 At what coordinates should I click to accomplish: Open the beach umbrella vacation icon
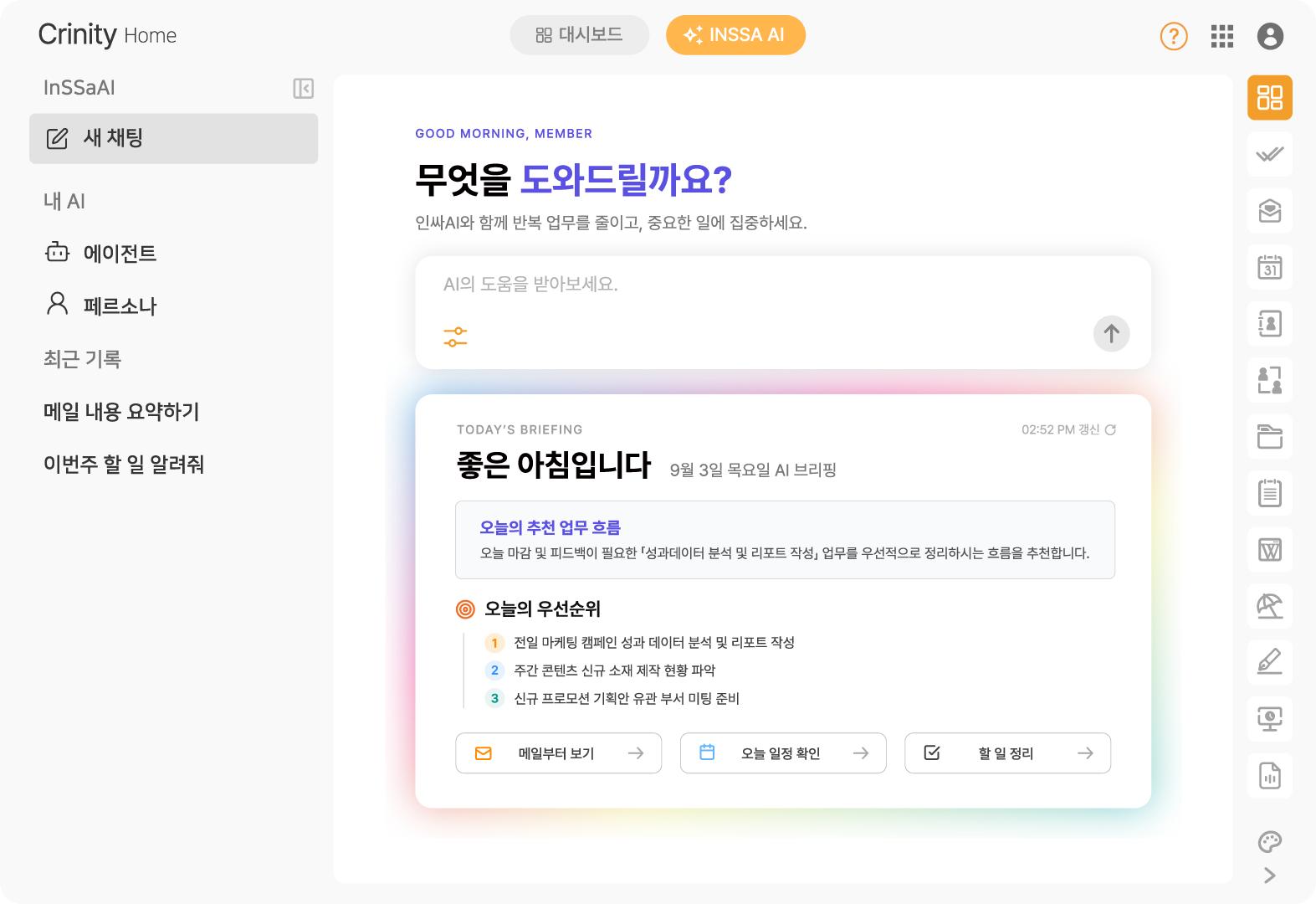pos(1270,606)
